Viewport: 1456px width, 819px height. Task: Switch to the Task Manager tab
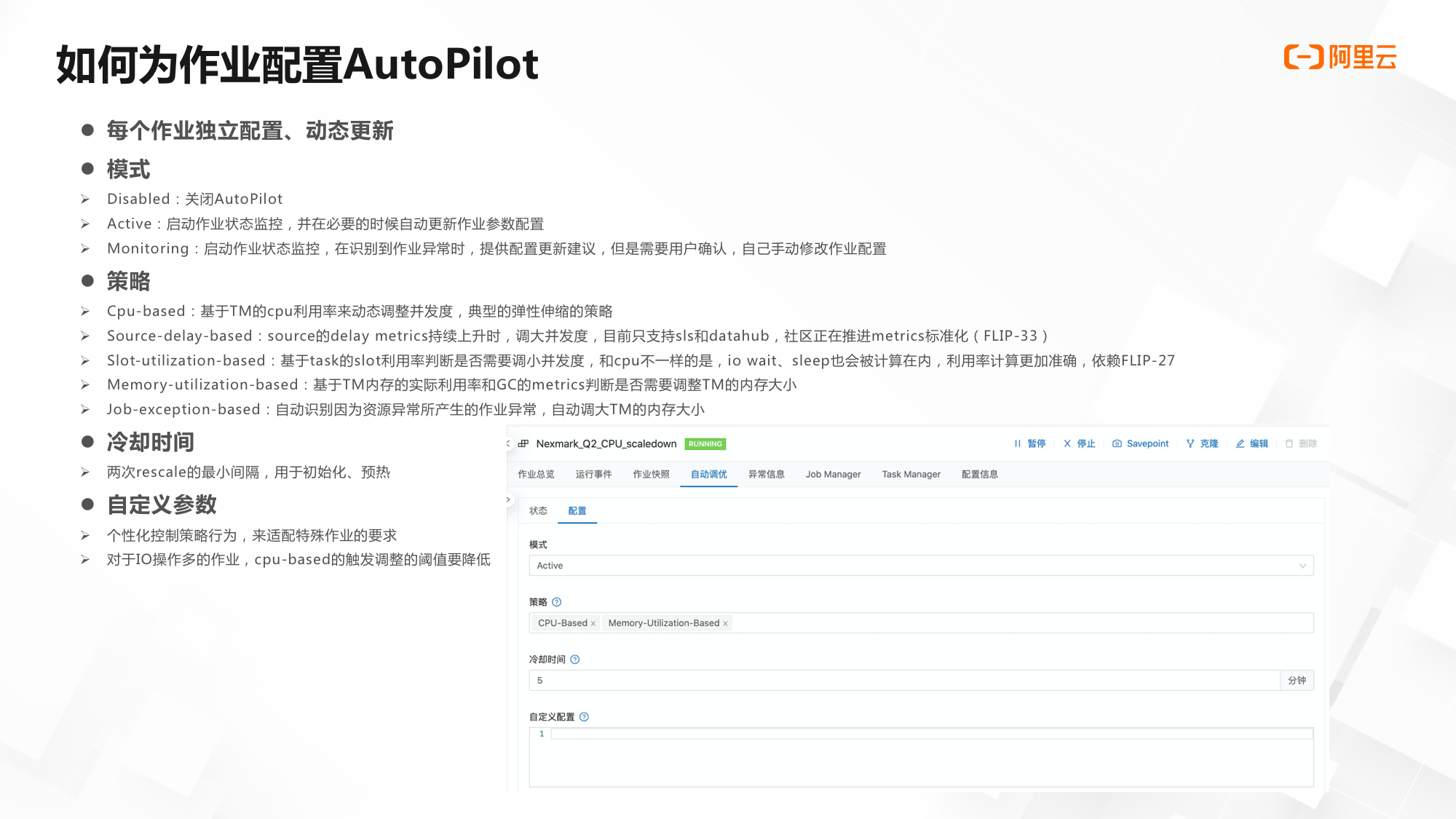[911, 474]
